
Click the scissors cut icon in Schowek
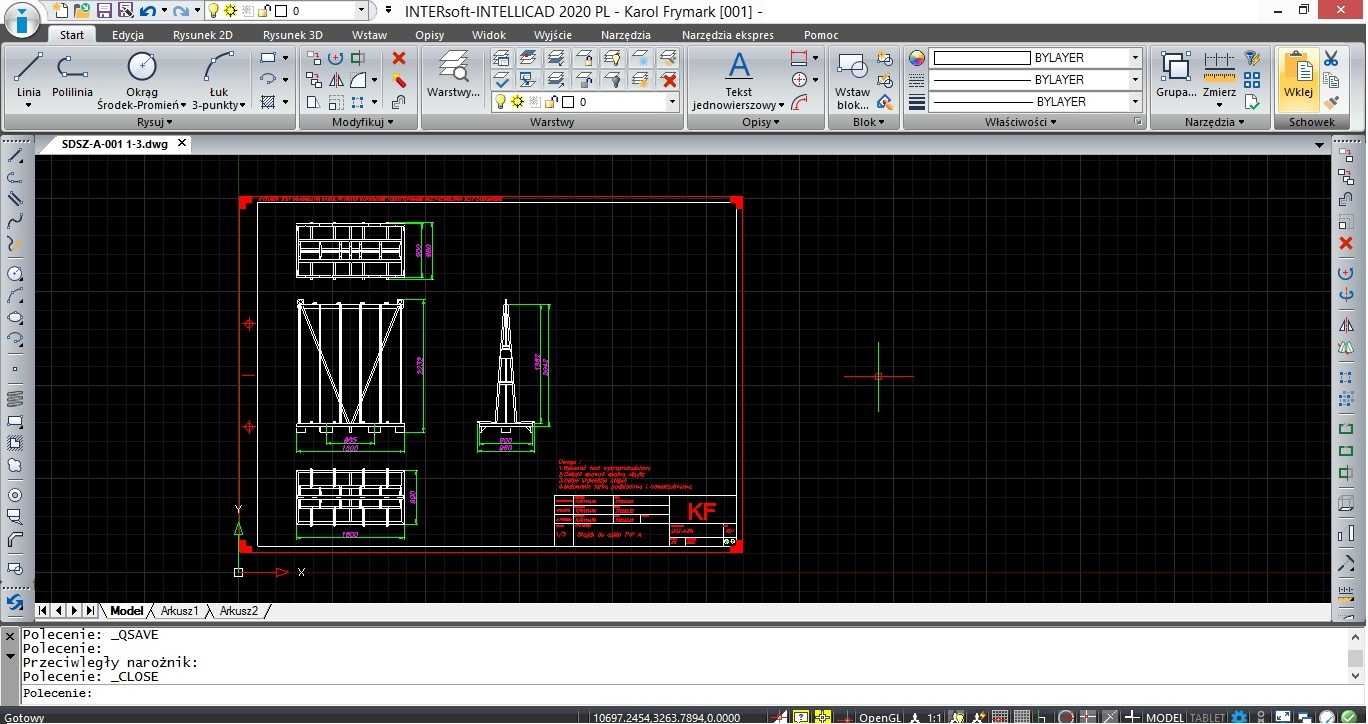(1331, 58)
